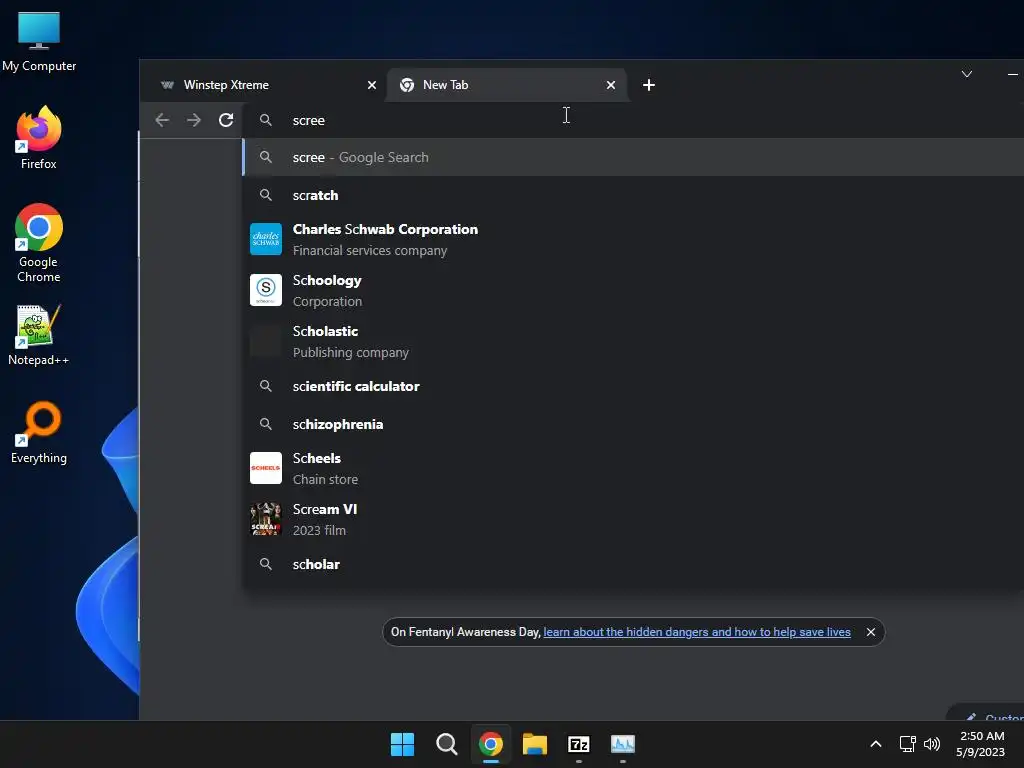The height and width of the screenshot is (768, 1024).
Task: Select the Scream VI film suggestion
Action: (633, 519)
